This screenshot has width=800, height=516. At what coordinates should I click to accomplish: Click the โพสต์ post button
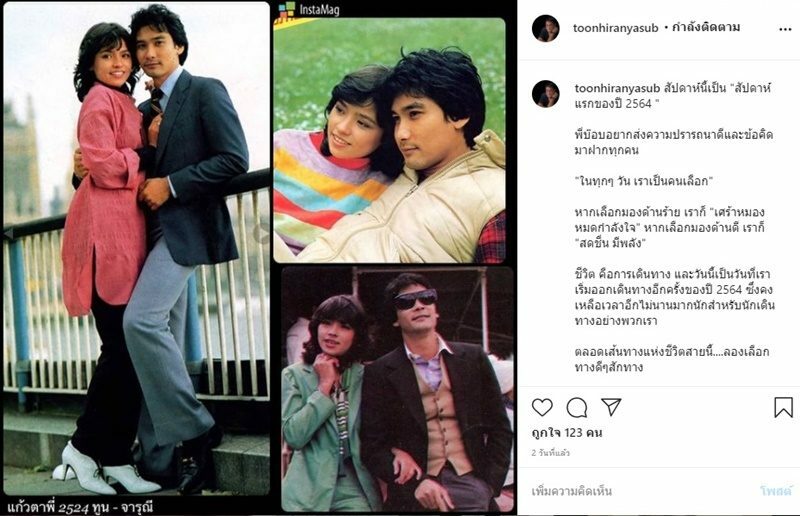777,491
